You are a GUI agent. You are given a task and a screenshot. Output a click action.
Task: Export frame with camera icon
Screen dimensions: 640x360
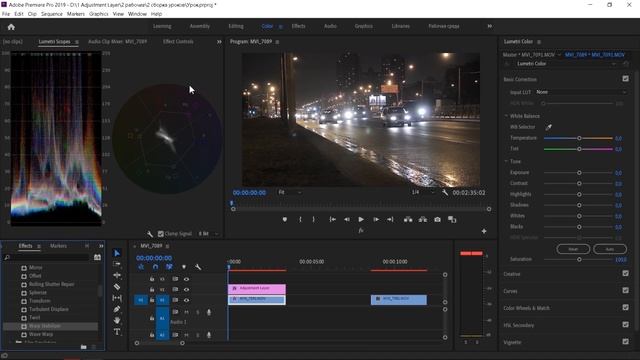(437, 220)
